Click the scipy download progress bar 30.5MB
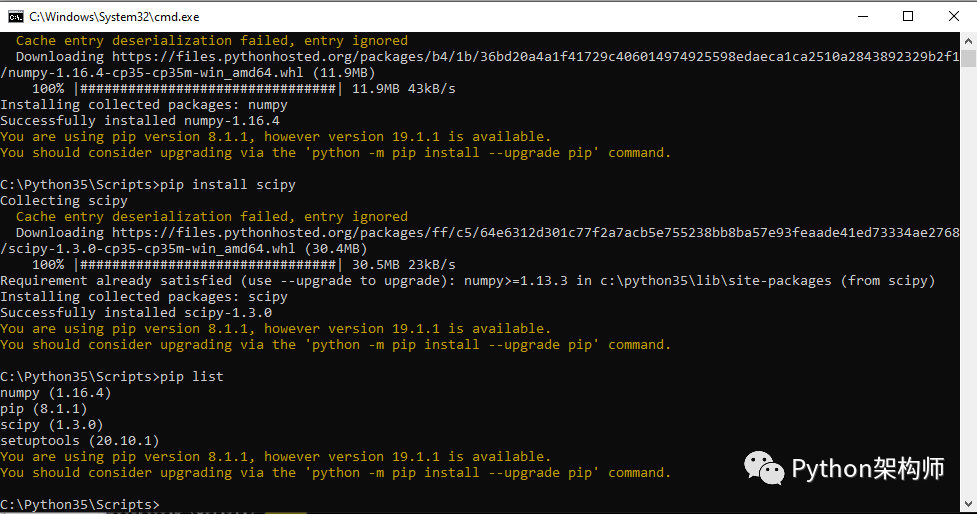The image size is (977, 514). (x=244, y=265)
